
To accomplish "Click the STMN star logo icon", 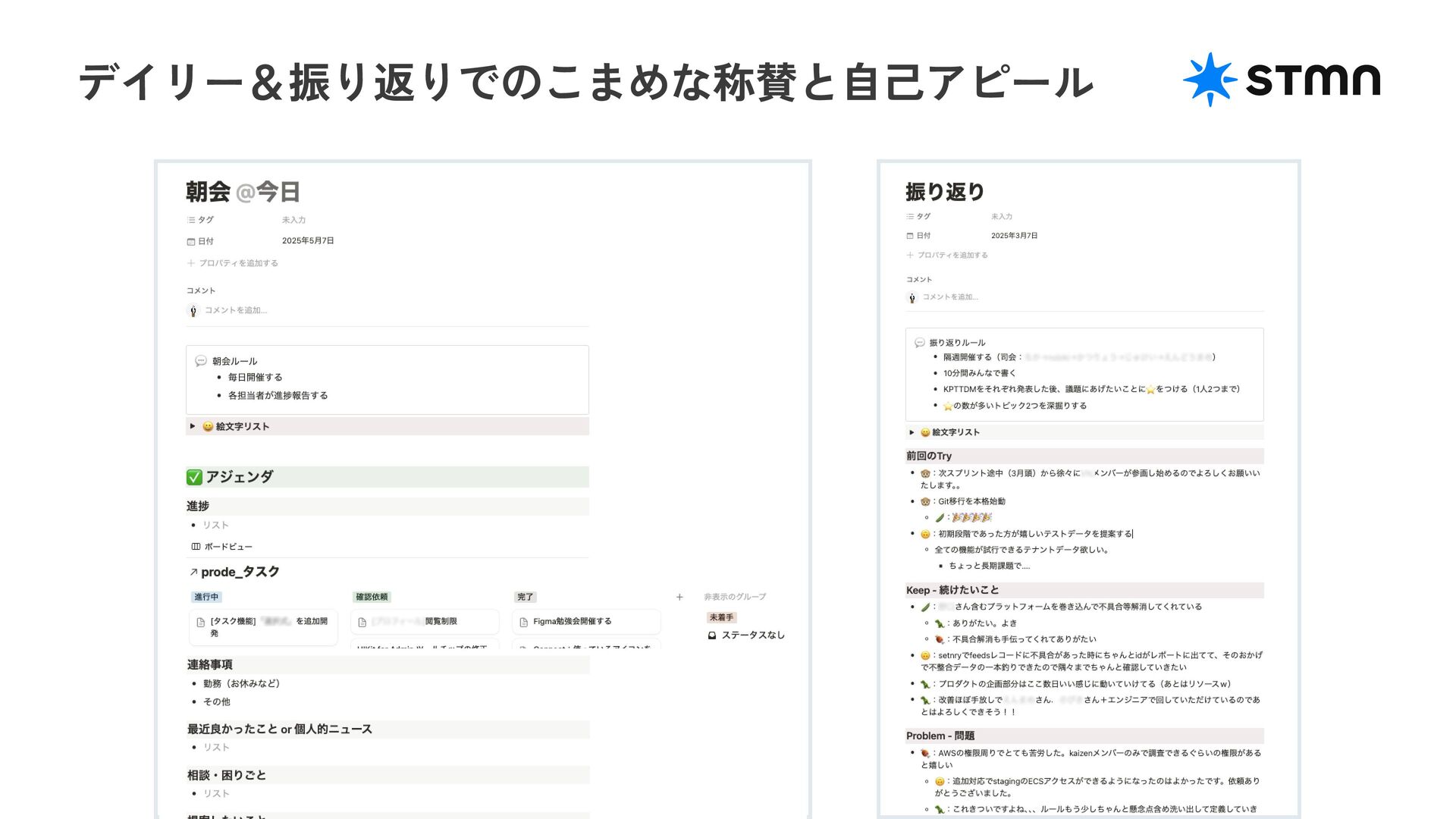I will point(1209,79).
